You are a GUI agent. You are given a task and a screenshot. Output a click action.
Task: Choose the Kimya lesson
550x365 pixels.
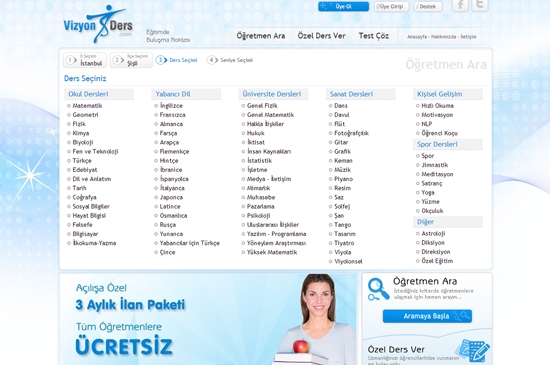click(x=81, y=133)
